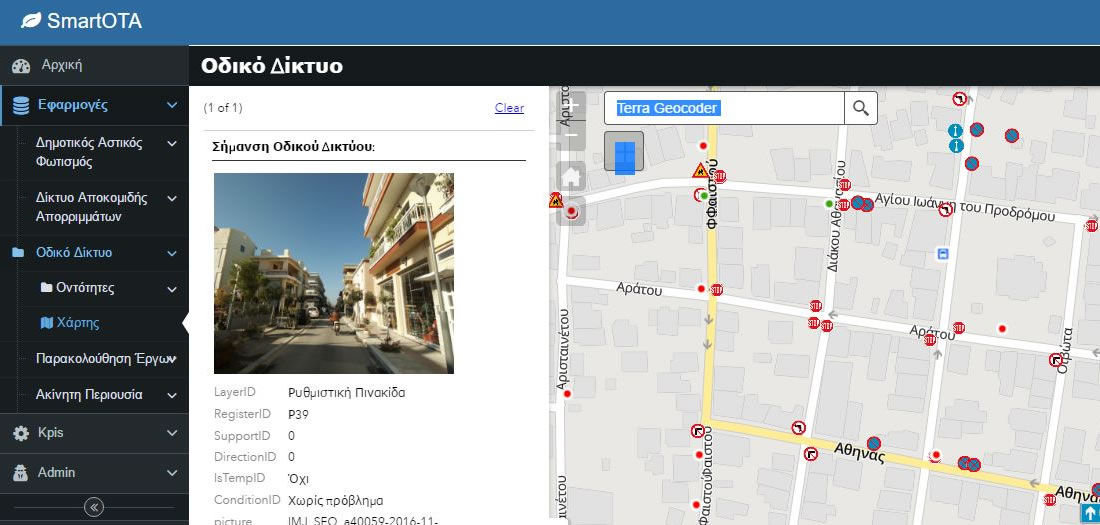The image size is (1100, 525).
Task: Open the Αρχική dashboard page
Action: point(62,65)
